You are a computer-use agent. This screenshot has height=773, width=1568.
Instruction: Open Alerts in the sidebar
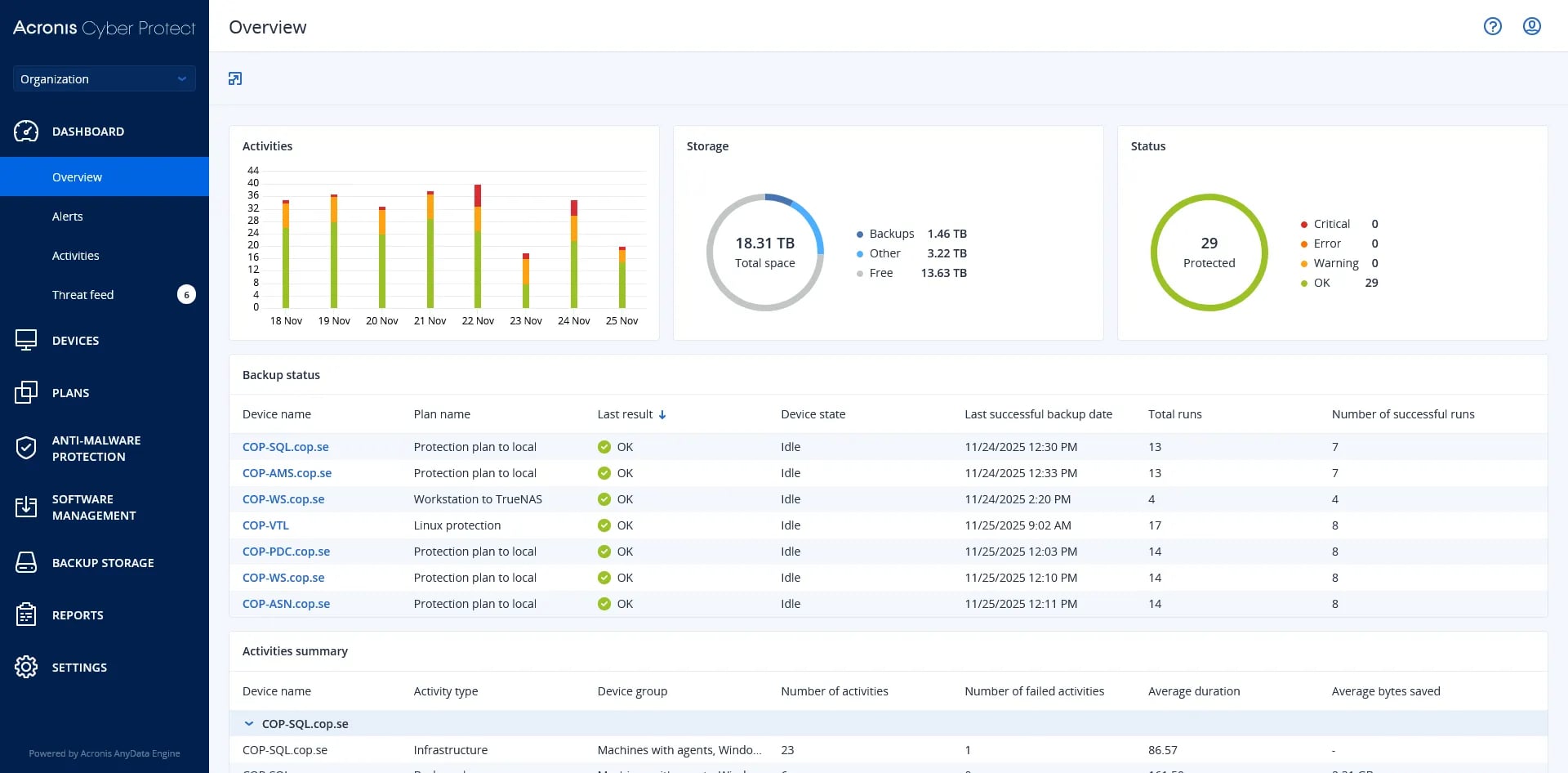point(68,217)
